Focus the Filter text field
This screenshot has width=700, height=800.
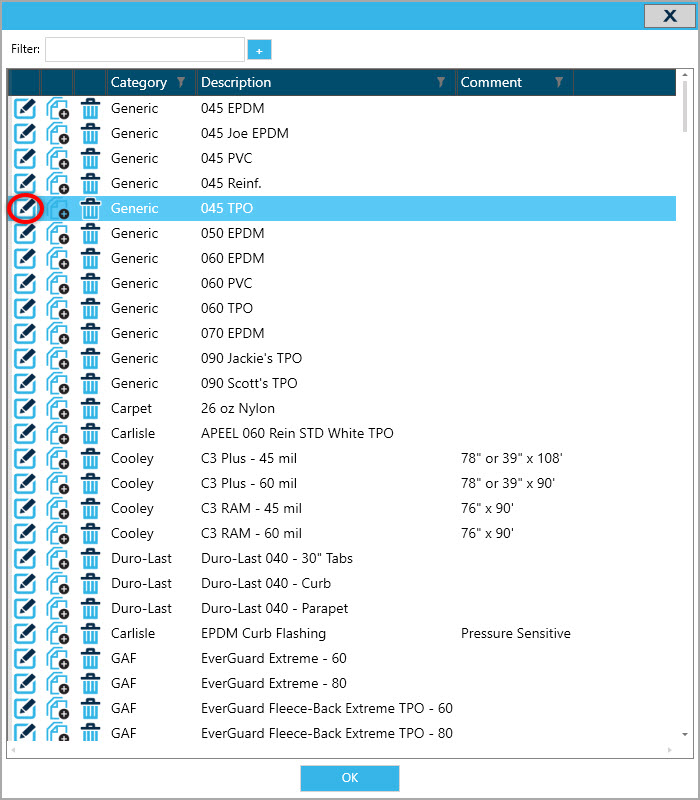click(x=145, y=49)
